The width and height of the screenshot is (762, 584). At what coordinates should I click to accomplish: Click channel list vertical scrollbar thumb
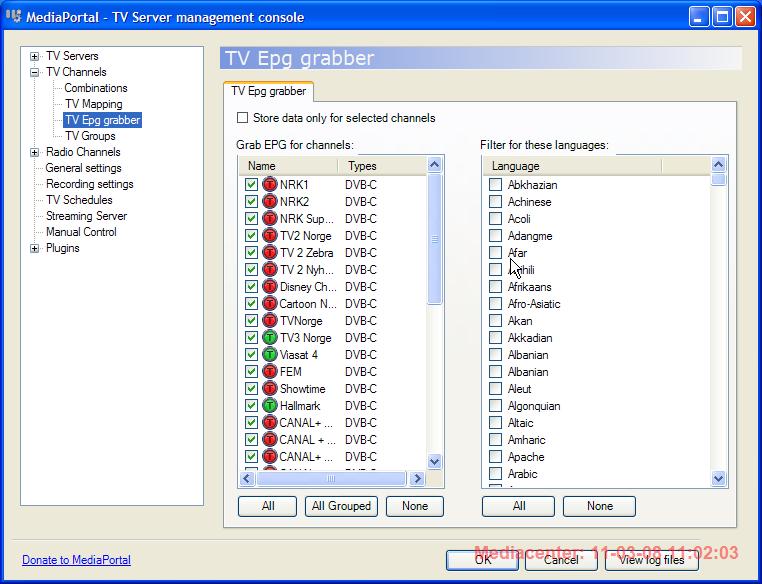point(434,239)
